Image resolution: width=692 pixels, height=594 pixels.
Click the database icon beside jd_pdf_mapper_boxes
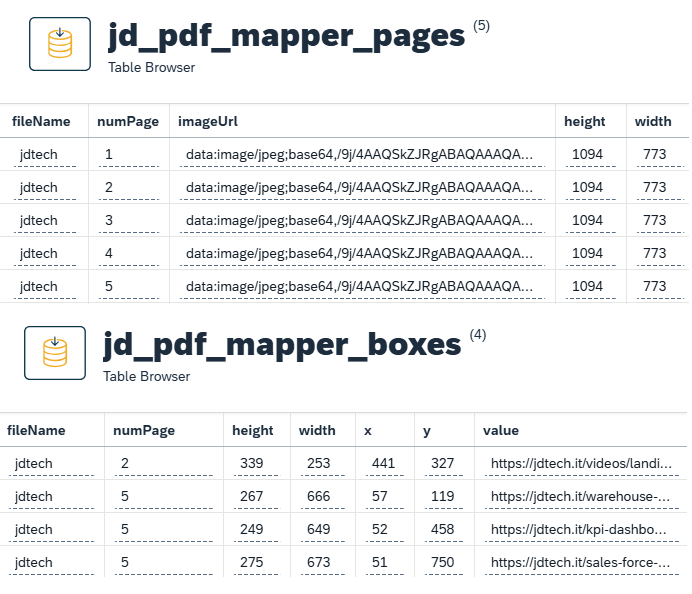coord(55,353)
